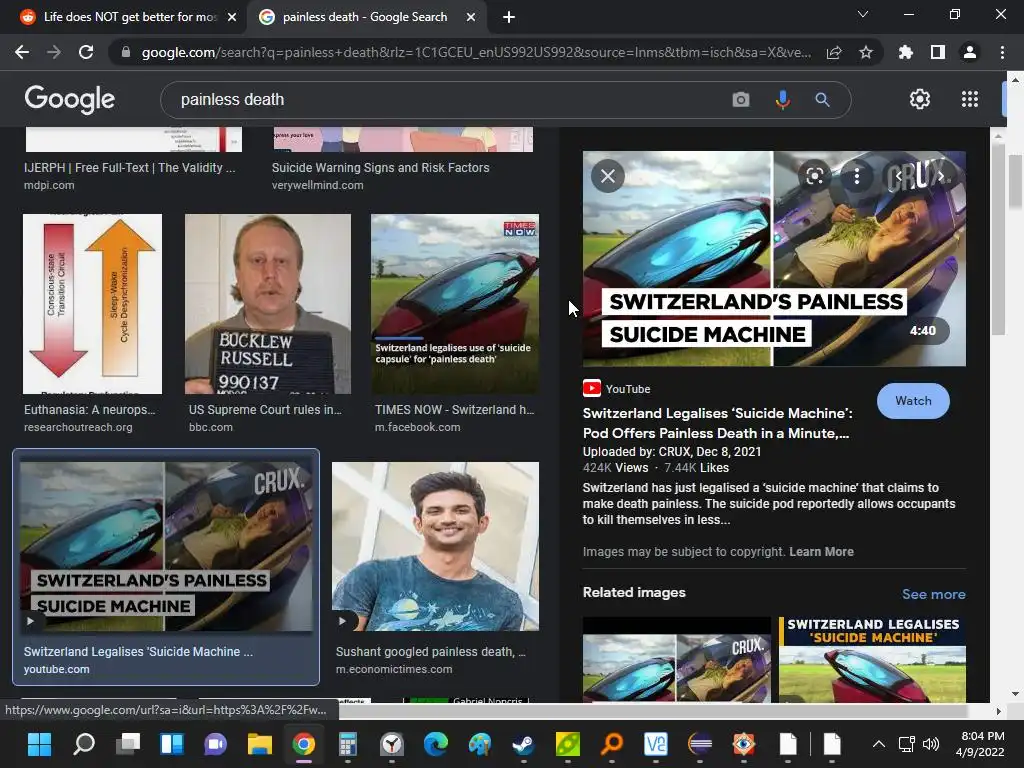Click the page vertical scrollbar thumb
Screen dimensions: 1024x768
point(1016,183)
